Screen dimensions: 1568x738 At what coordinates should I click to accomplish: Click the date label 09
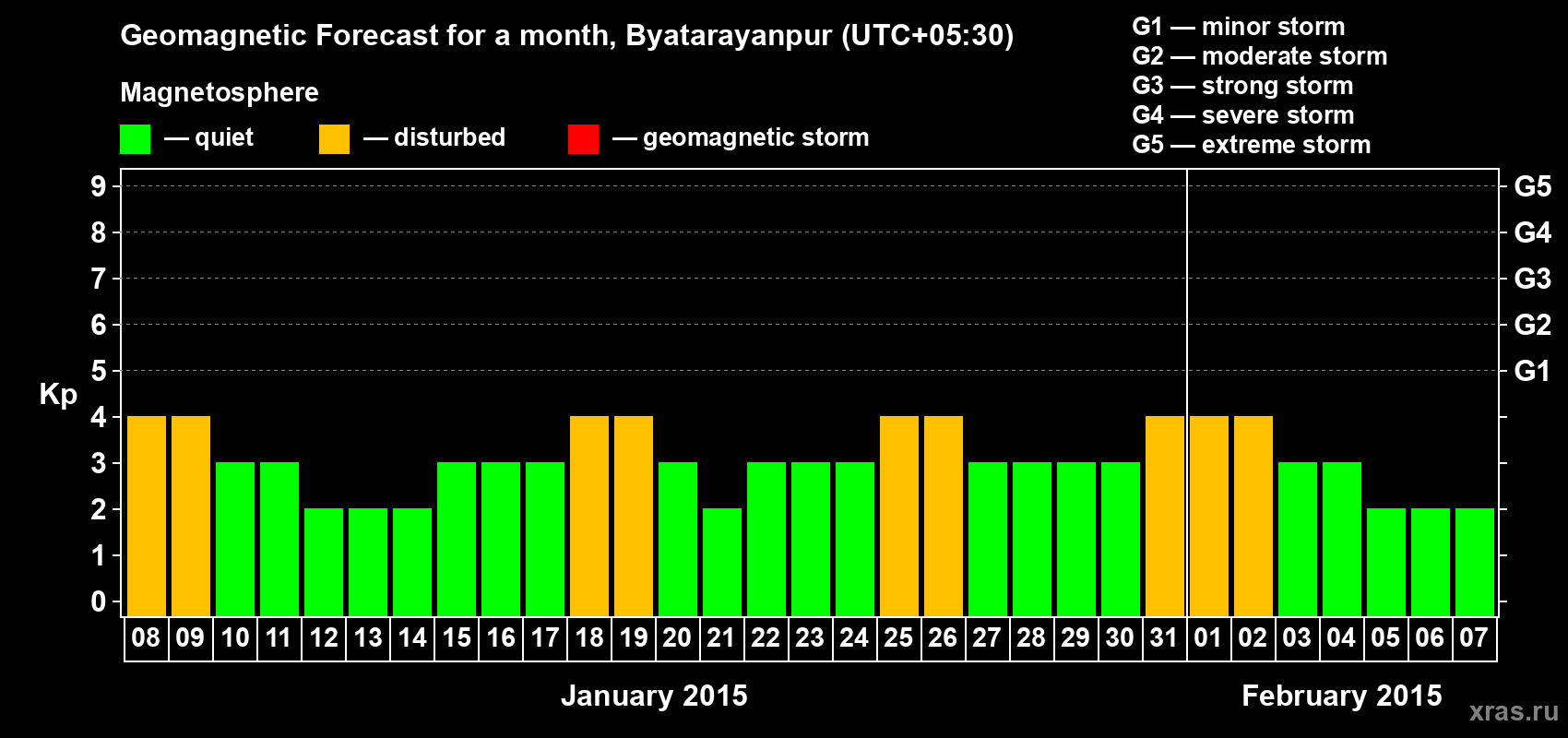(190, 637)
